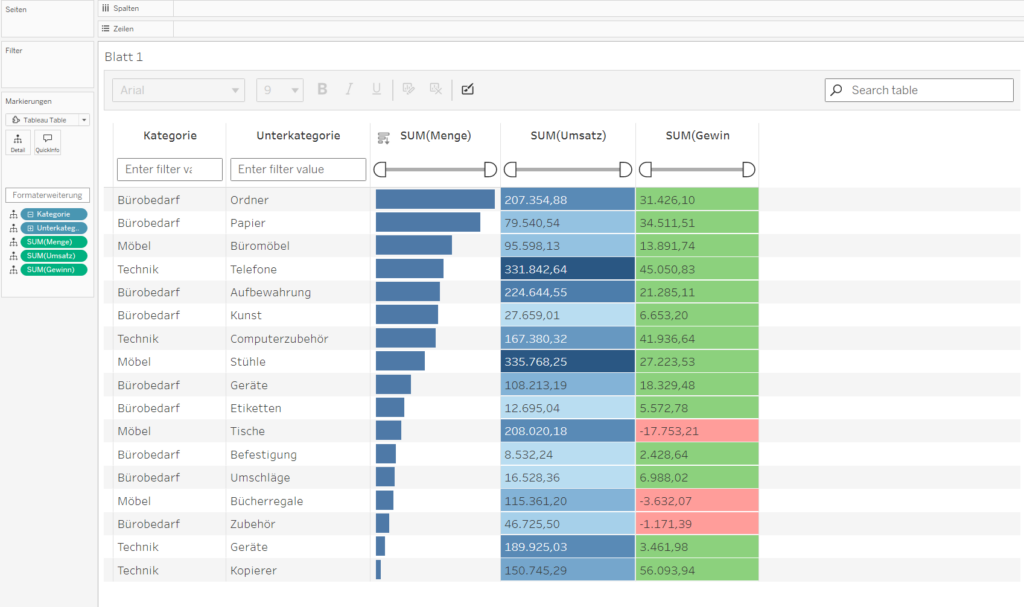Viewport: 1024px width, 607px height.
Task: Click the Tische subcategory cell
Action: (x=298, y=431)
